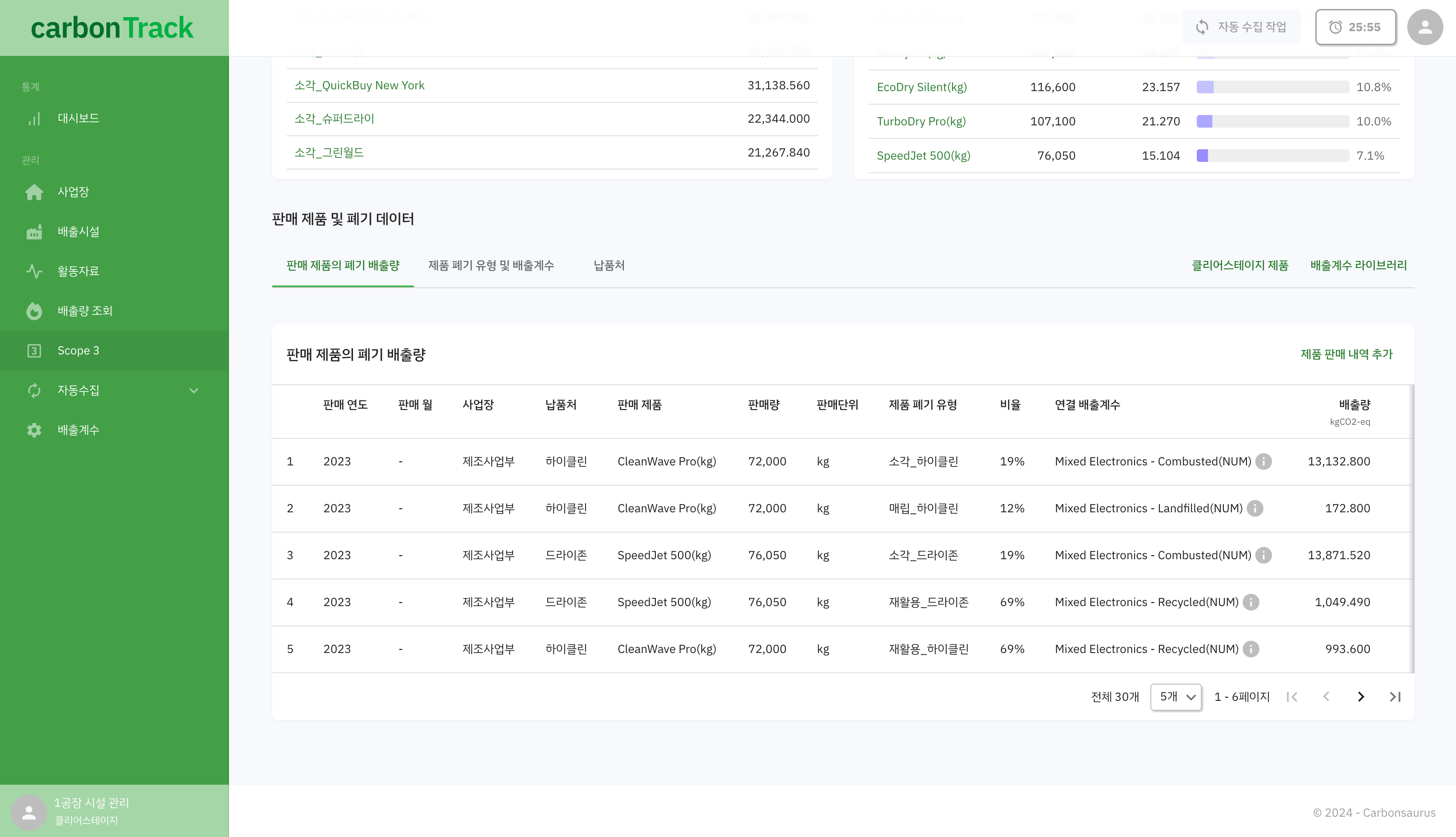Switch to the 판매 제품의 폐기 배출량 tab

(x=343, y=266)
